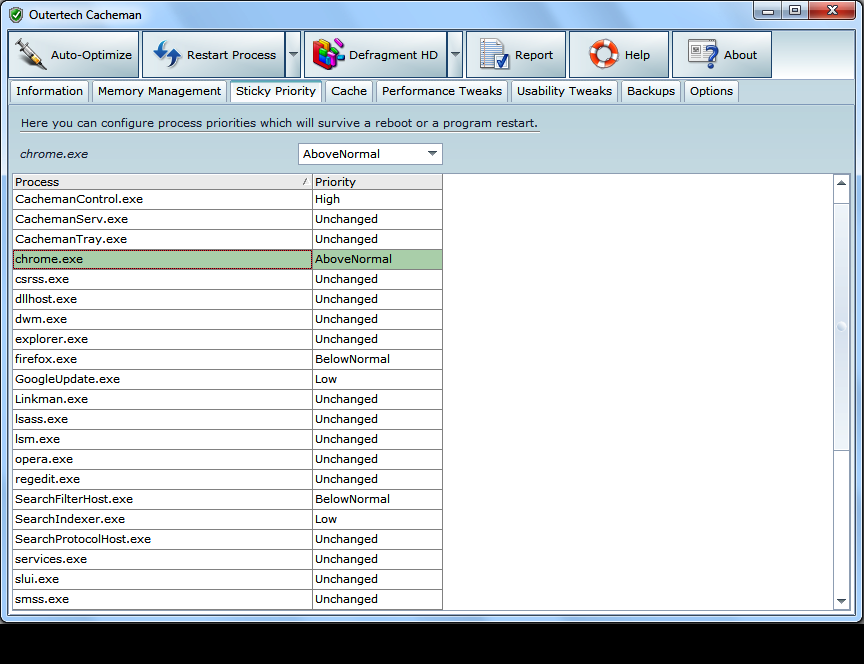
Task: Click the Low priority cell for GoogleUpdate.exe
Action: [377, 379]
